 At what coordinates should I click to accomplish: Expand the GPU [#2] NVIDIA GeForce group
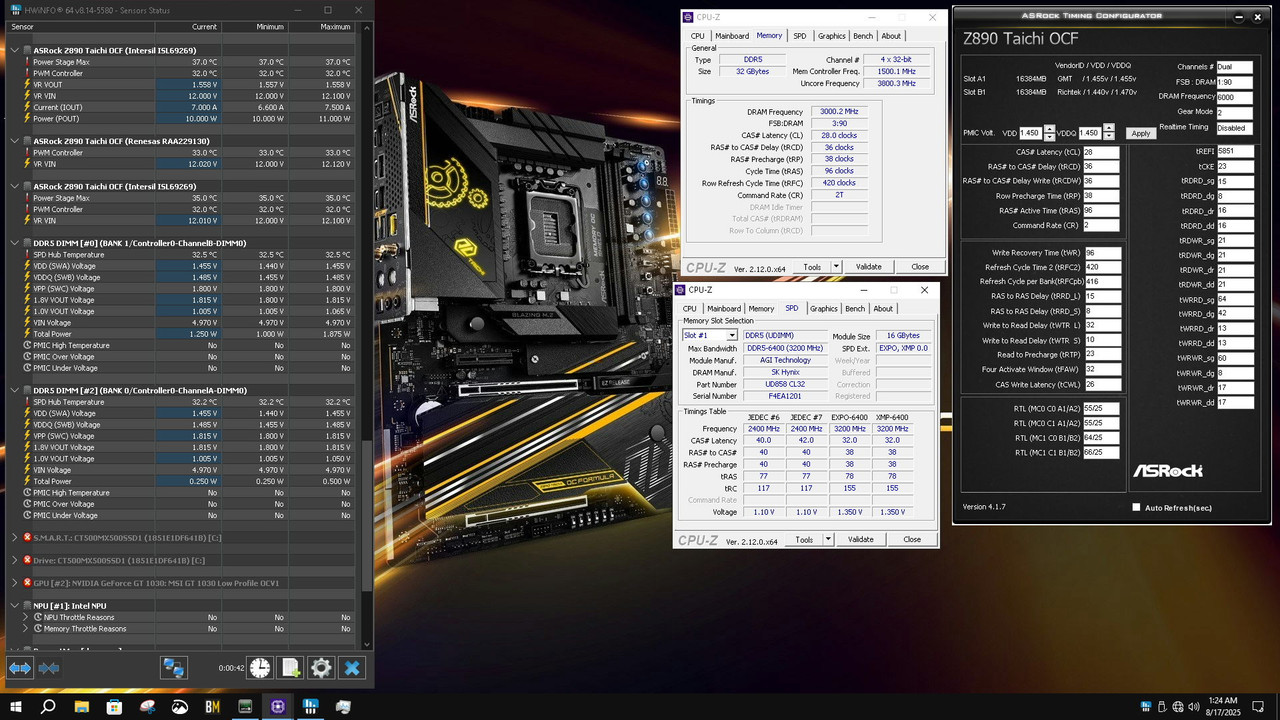click(x=14, y=583)
